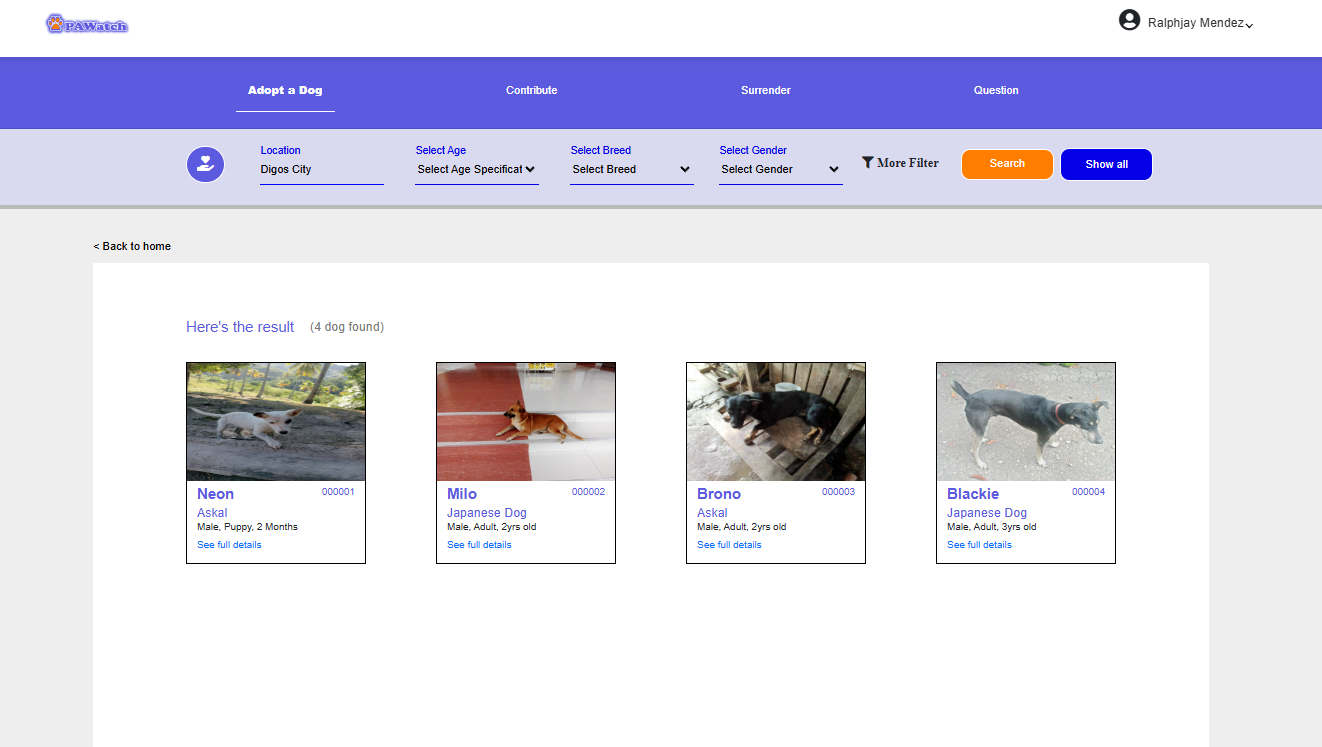Open Neon's white puppy photo
This screenshot has height=747, width=1322.
point(276,422)
